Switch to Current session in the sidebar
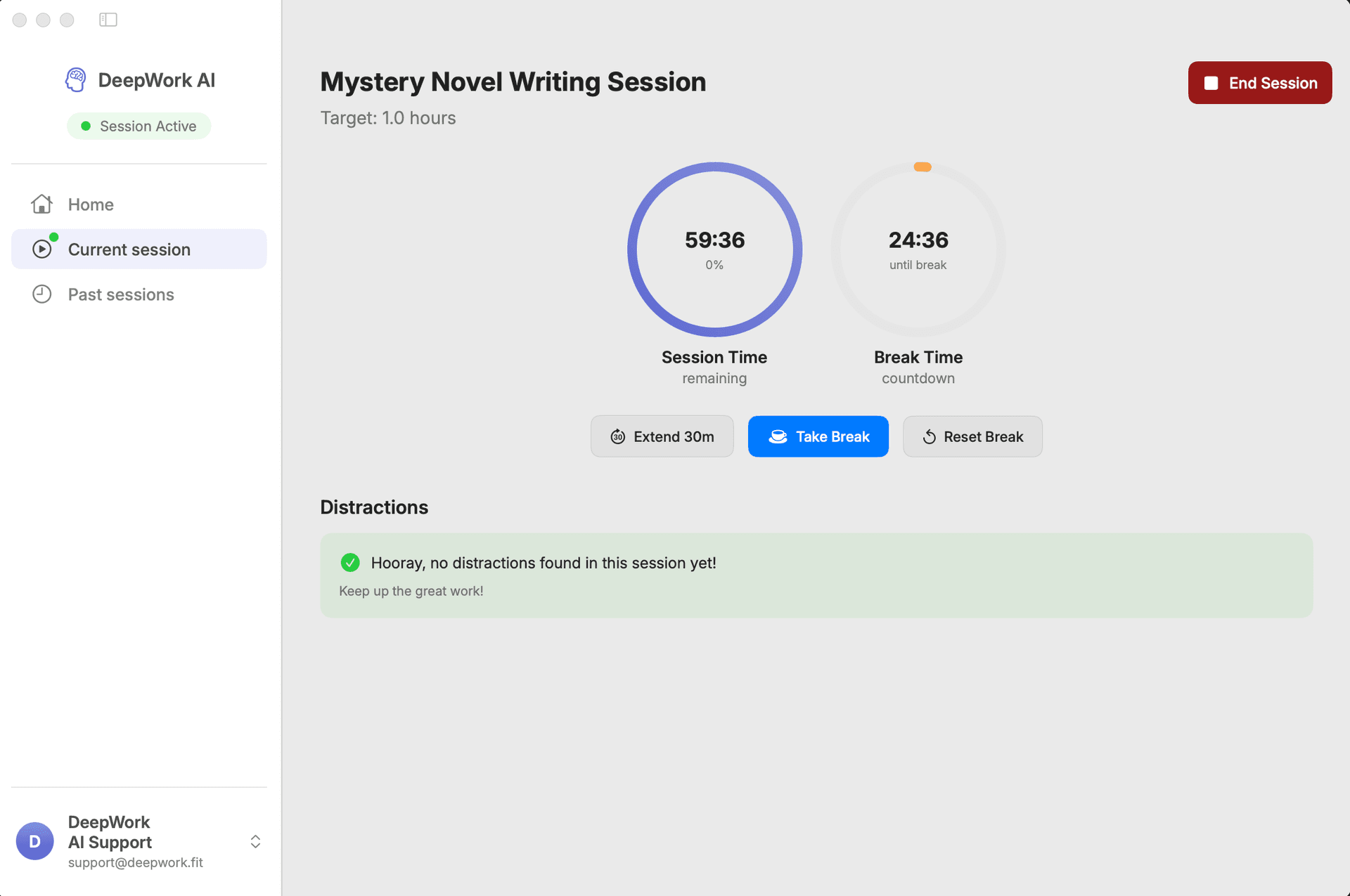Screen dimensions: 1350x896 128,249
